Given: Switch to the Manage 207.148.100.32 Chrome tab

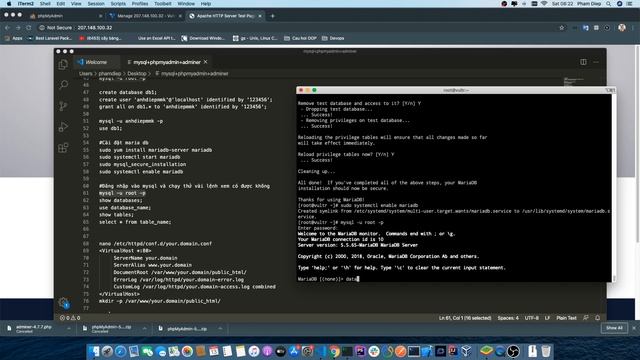Looking at the screenshot, I should coord(145,16).
